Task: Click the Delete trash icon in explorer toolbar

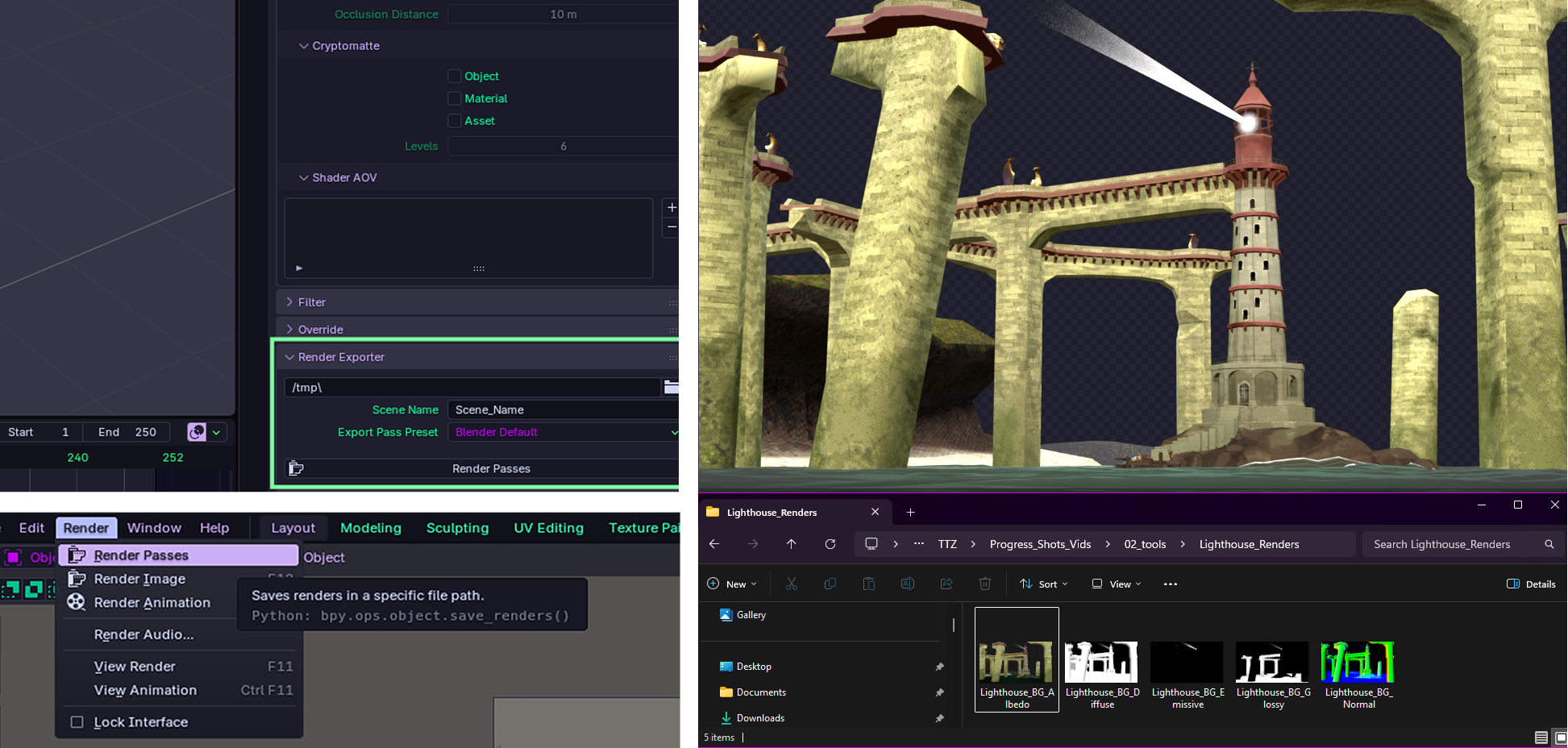Action: pyautogui.click(x=985, y=584)
